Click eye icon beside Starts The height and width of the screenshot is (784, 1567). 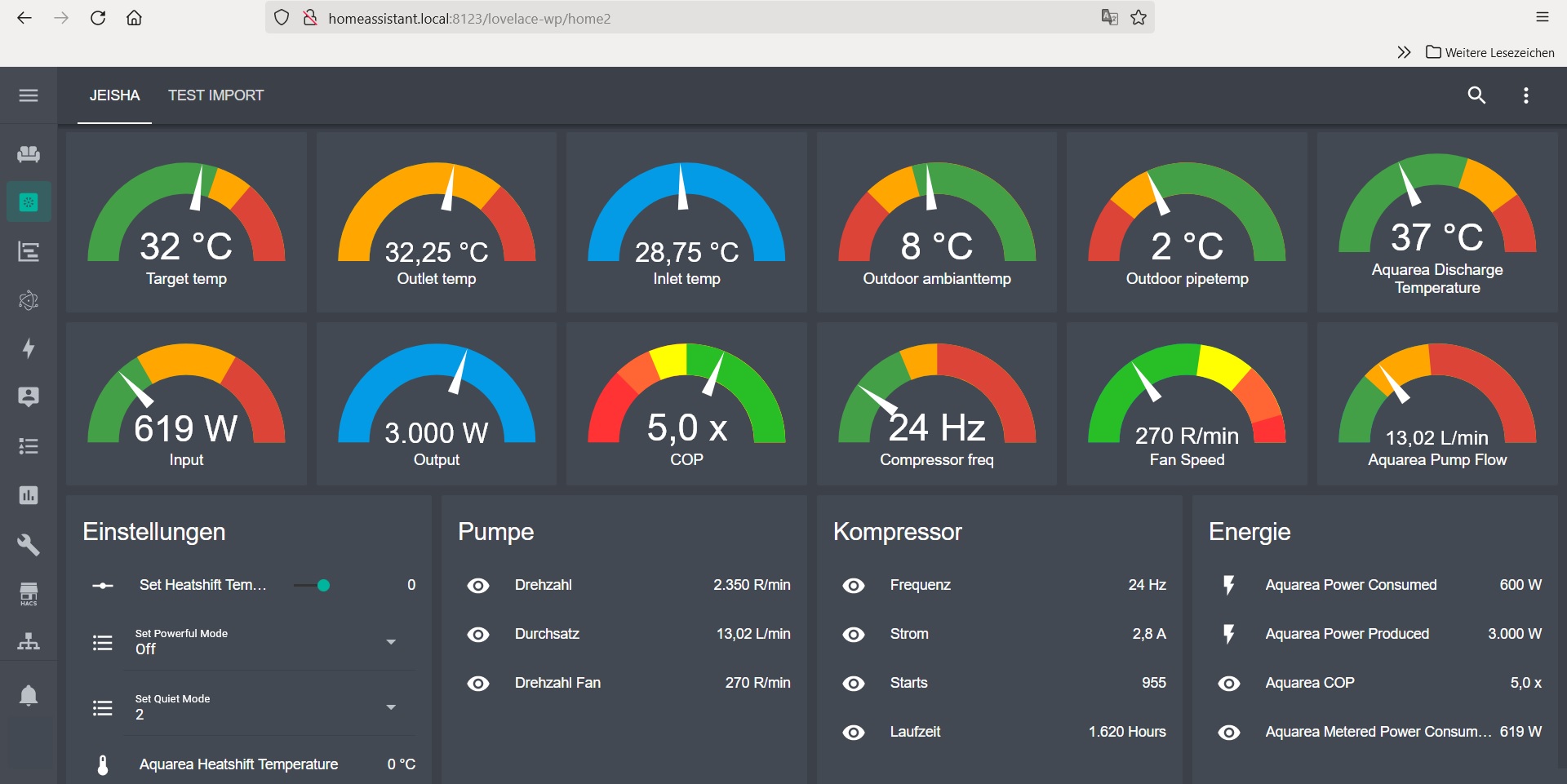coord(854,683)
